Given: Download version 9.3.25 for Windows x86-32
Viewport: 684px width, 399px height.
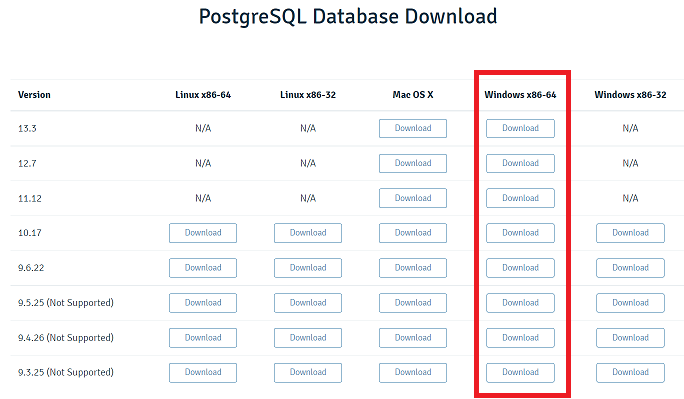Looking at the screenshot, I should point(630,373).
